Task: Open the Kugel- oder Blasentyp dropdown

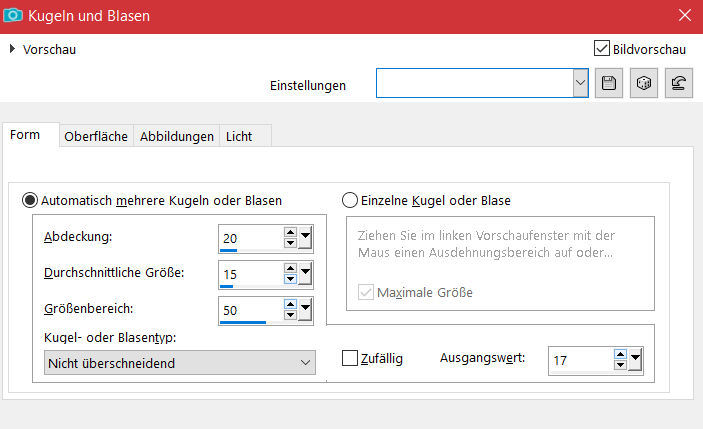Action: tap(180, 363)
